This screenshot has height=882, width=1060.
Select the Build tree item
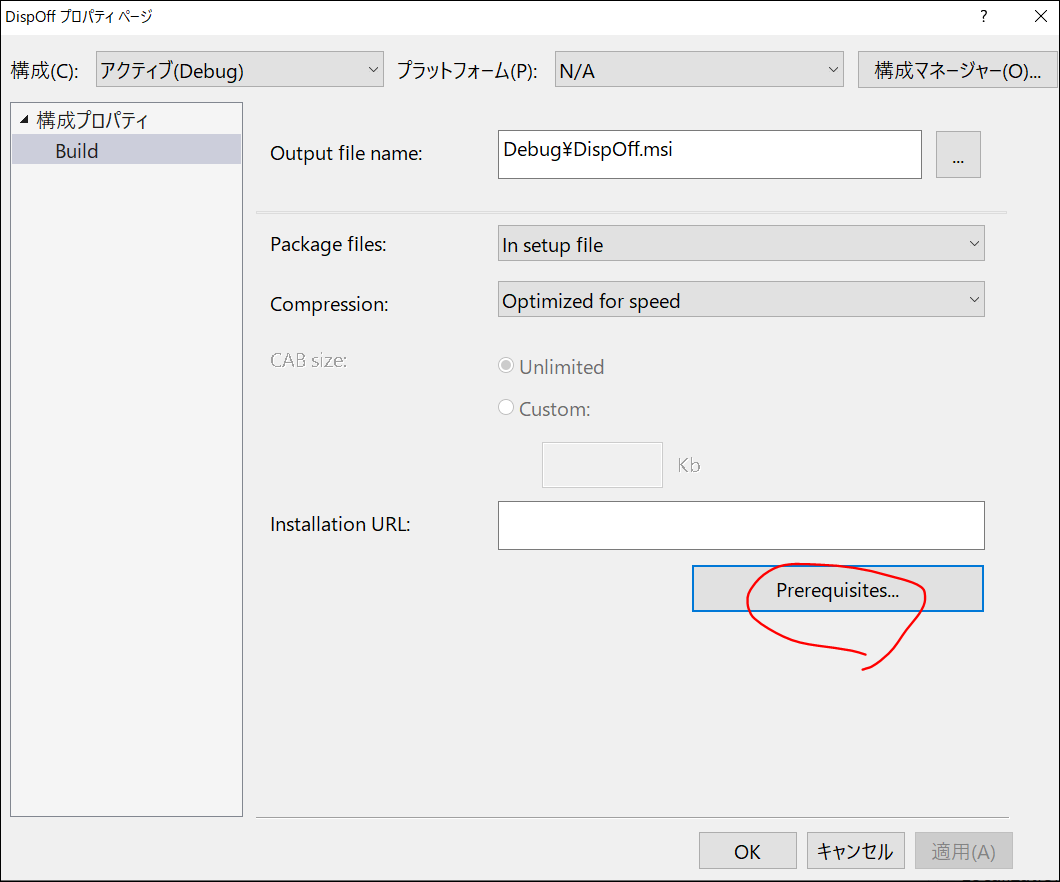point(126,150)
